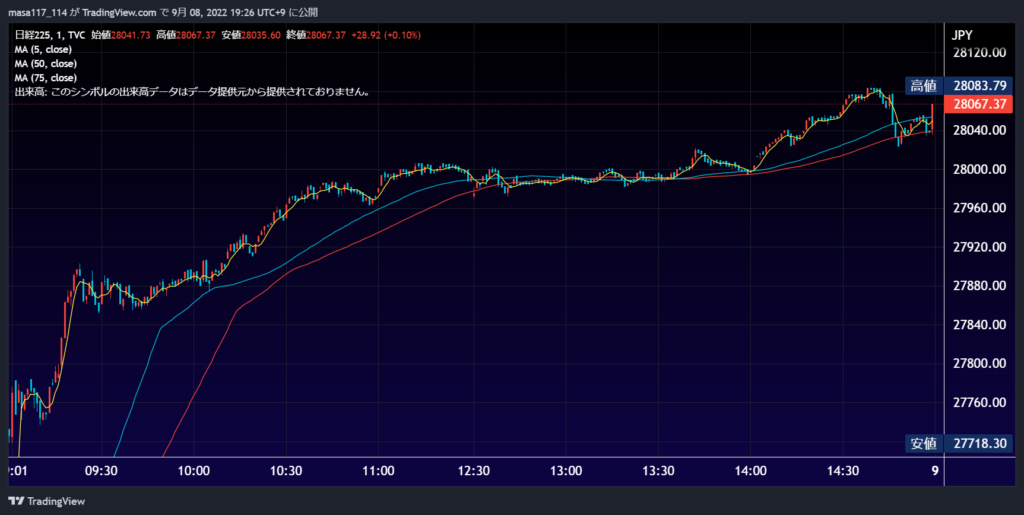Select the MA (75, close) indicator label

click(x=46, y=78)
